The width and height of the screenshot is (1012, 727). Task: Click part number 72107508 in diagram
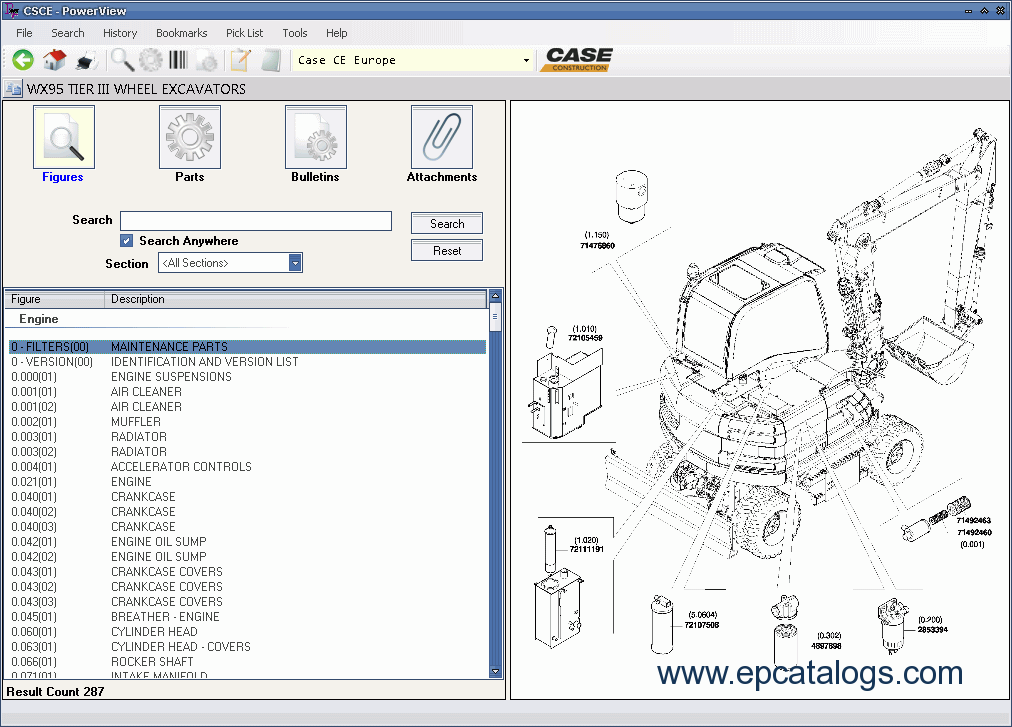(x=702, y=625)
